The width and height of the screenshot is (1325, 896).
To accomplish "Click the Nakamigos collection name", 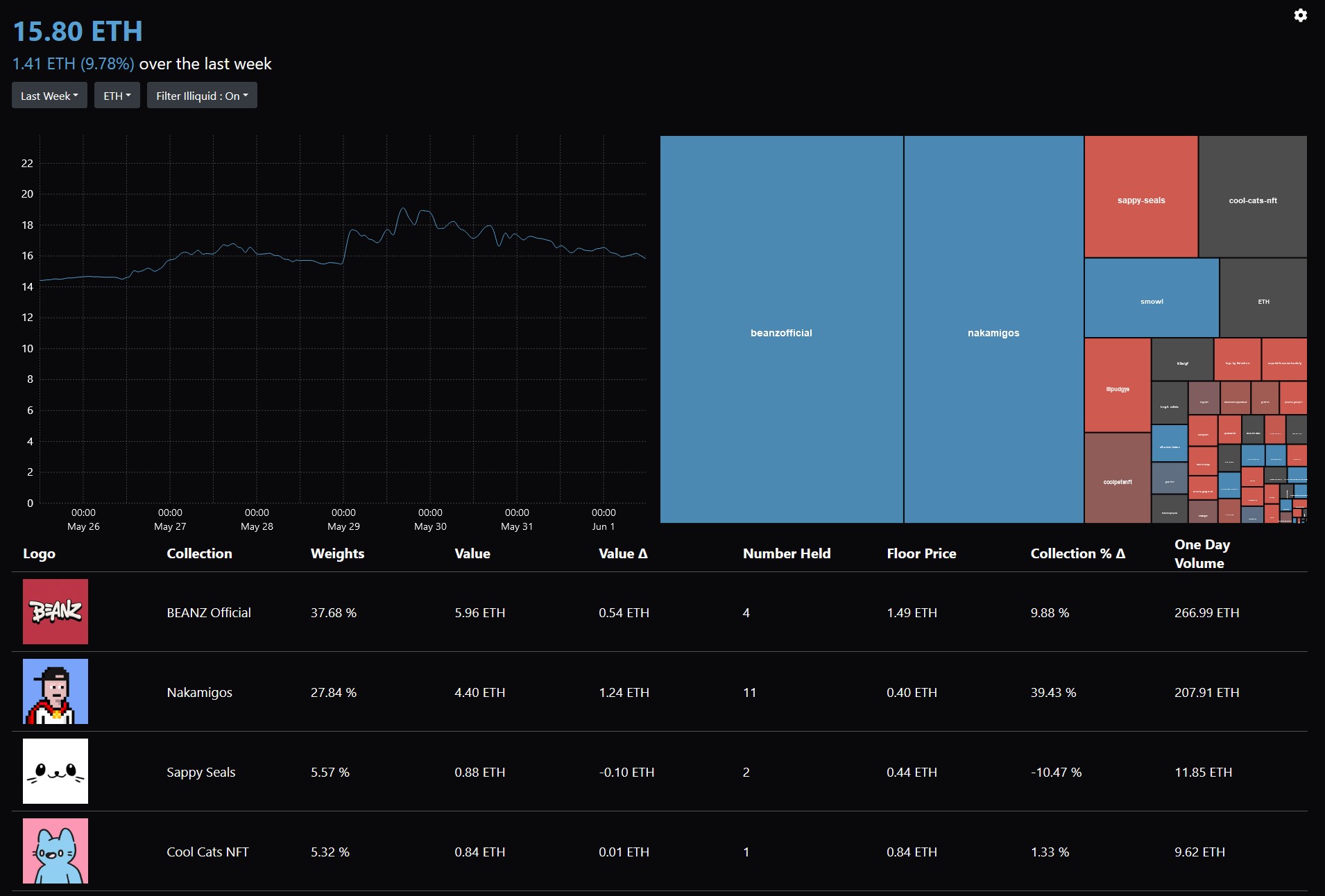I will coord(199,692).
